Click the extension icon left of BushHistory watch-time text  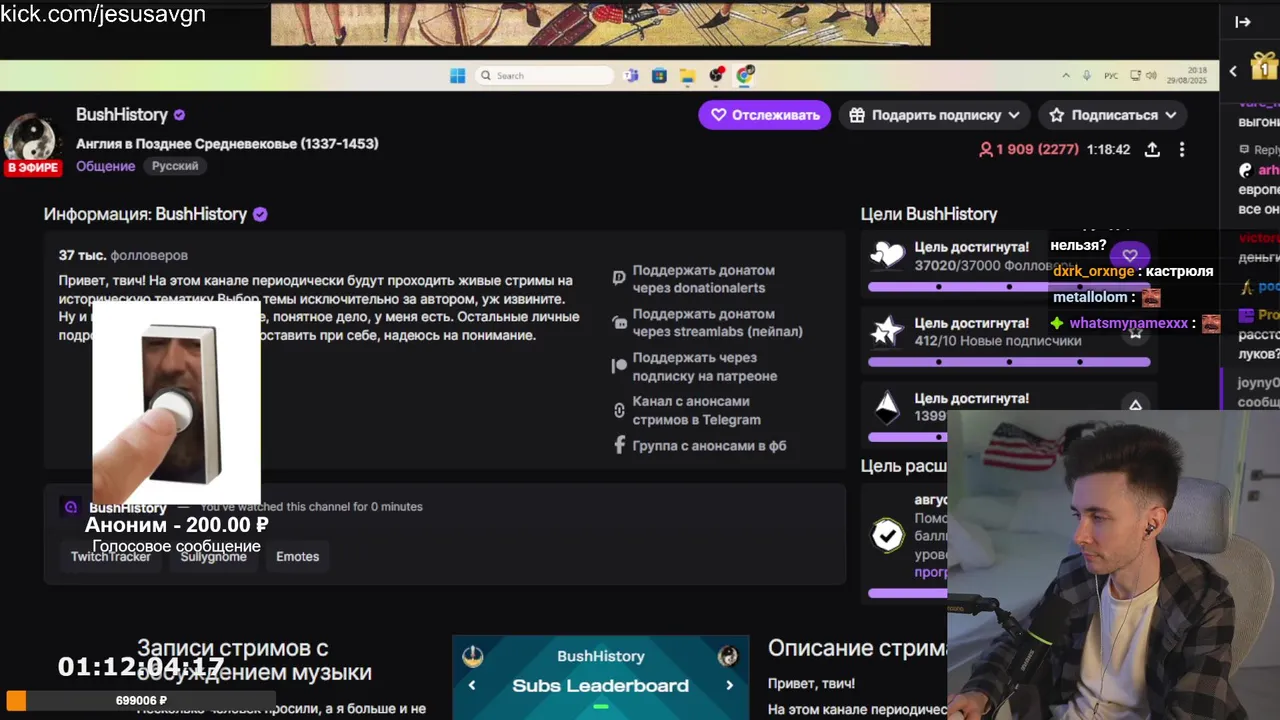click(x=70, y=507)
